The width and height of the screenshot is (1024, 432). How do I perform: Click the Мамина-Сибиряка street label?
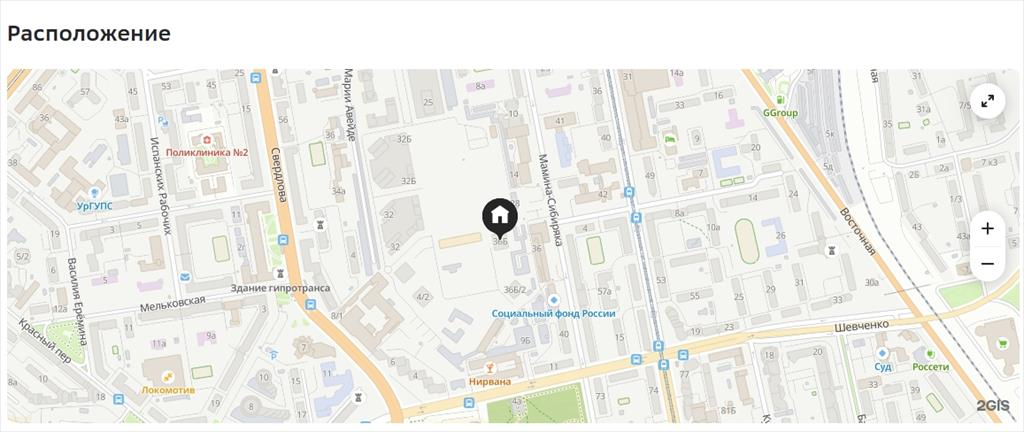click(x=550, y=200)
